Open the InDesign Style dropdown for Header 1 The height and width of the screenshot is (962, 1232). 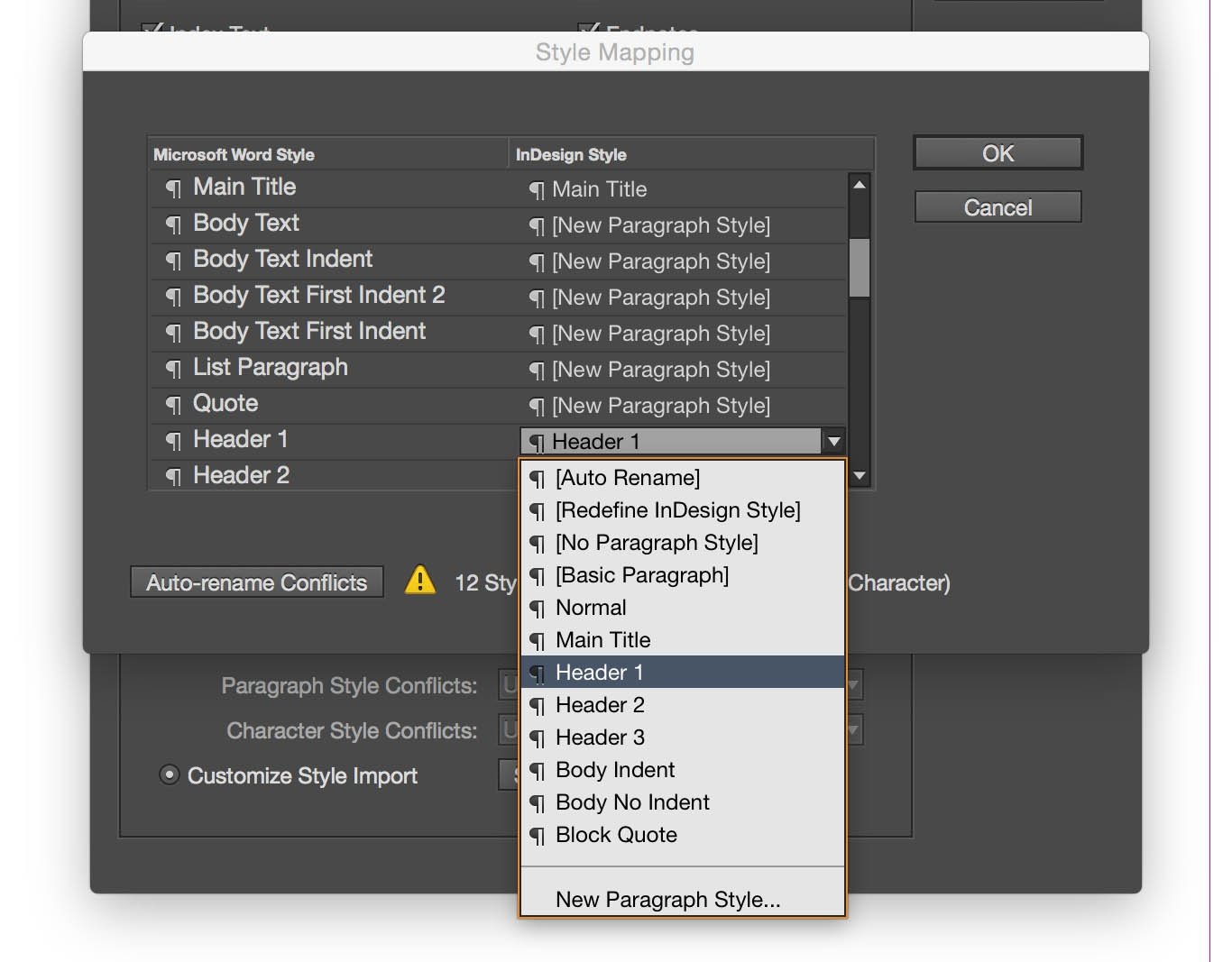[834, 441]
